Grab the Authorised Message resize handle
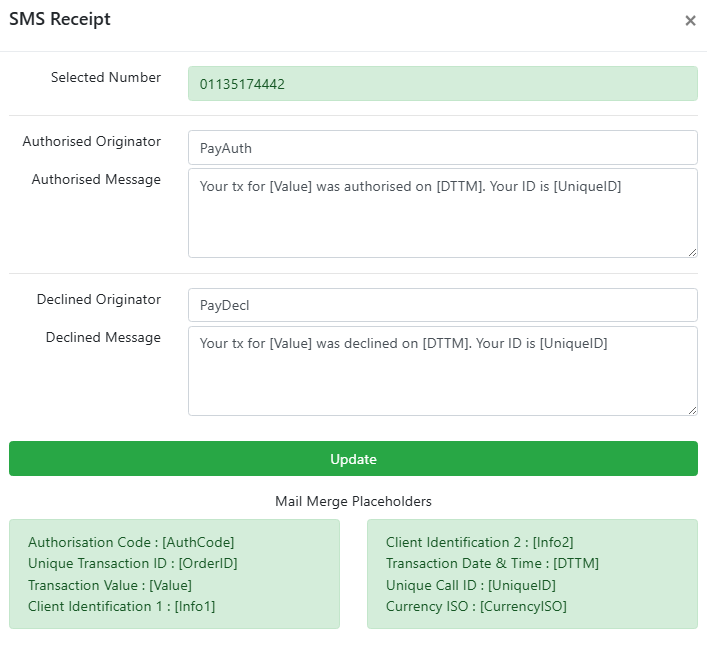 click(691, 251)
